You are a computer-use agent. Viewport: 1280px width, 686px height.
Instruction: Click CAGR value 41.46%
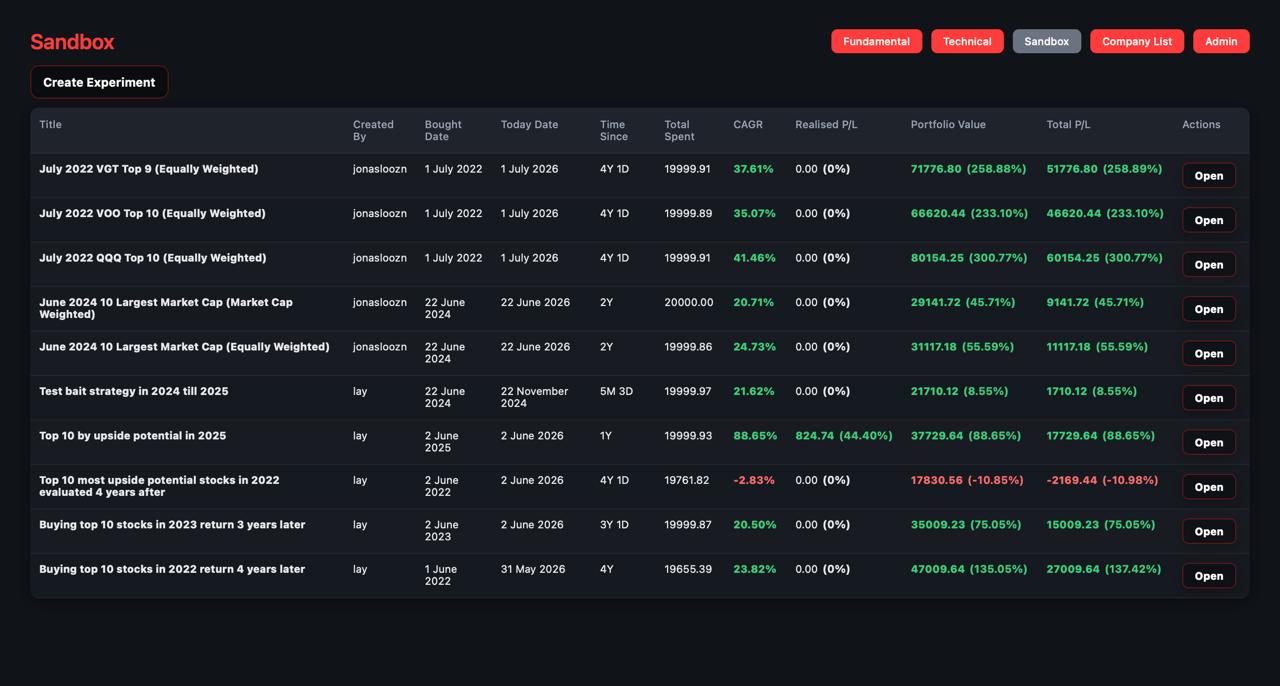click(x=754, y=258)
